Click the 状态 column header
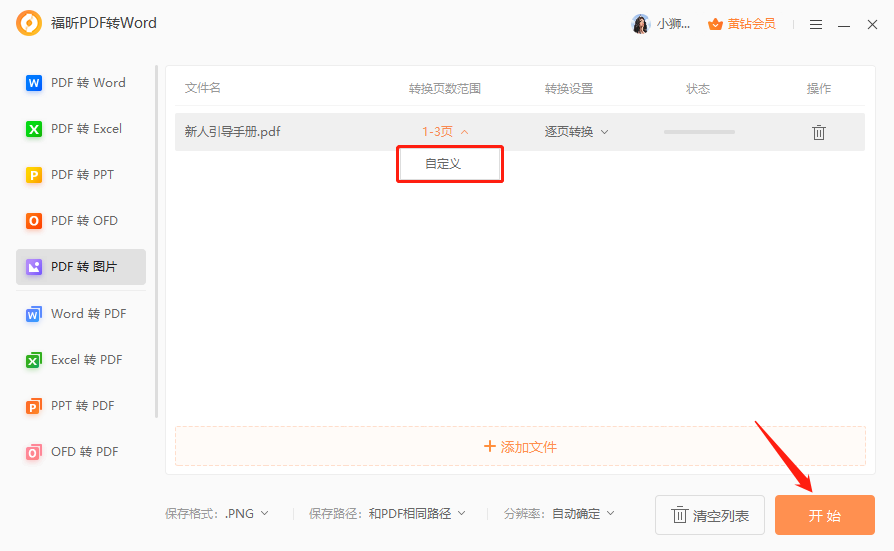 698,88
